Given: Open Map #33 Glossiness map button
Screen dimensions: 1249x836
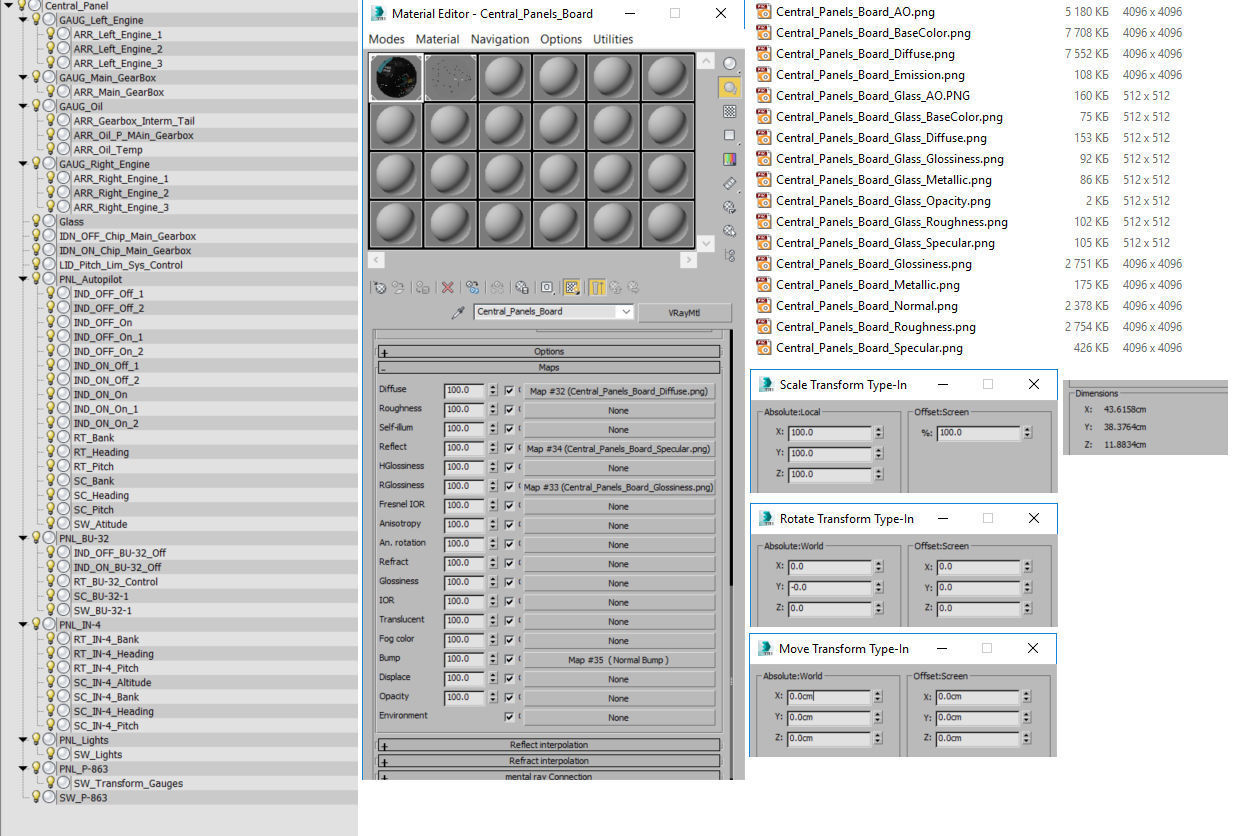Looking at the screenshot, I should tap(618, 487).
